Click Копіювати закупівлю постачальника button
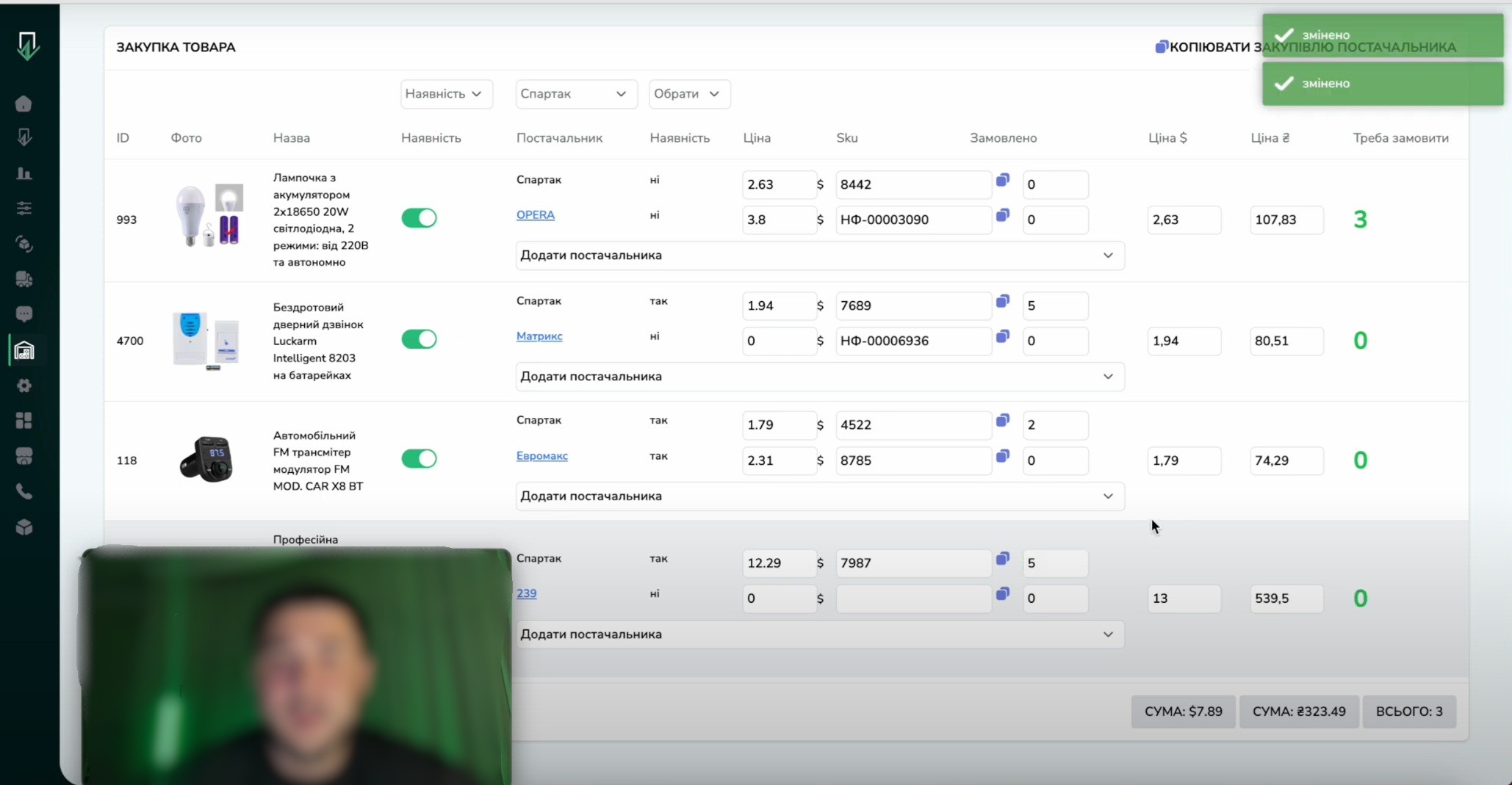1512x785 pixels. (x=1306, y=47)
